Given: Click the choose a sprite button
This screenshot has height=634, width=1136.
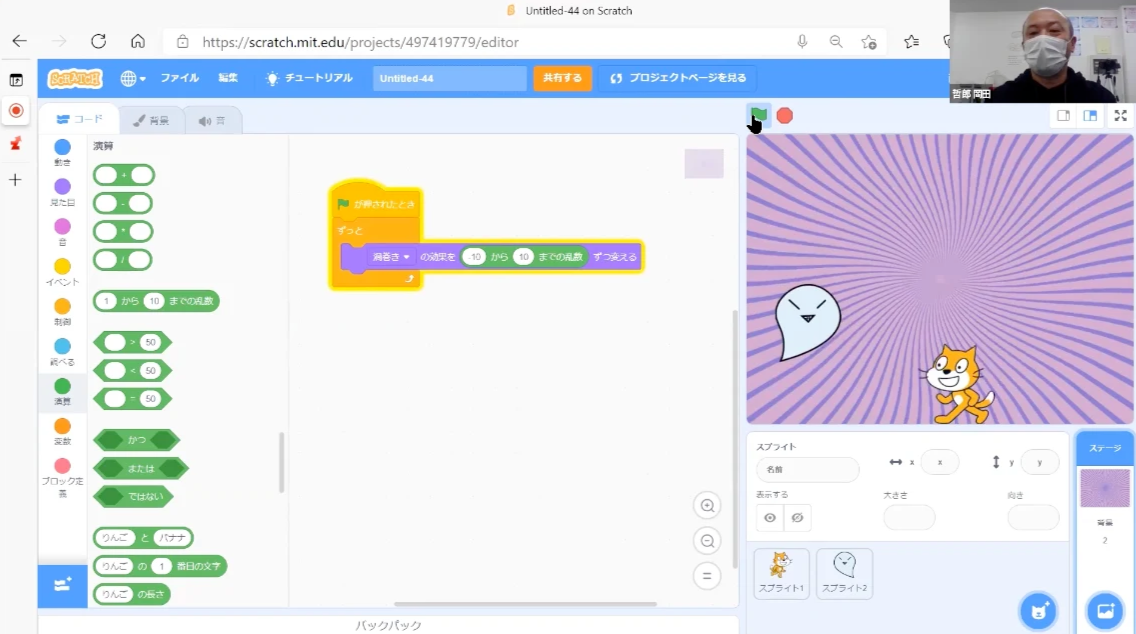Looking at the screenshot, I should tap(1038, 611).
